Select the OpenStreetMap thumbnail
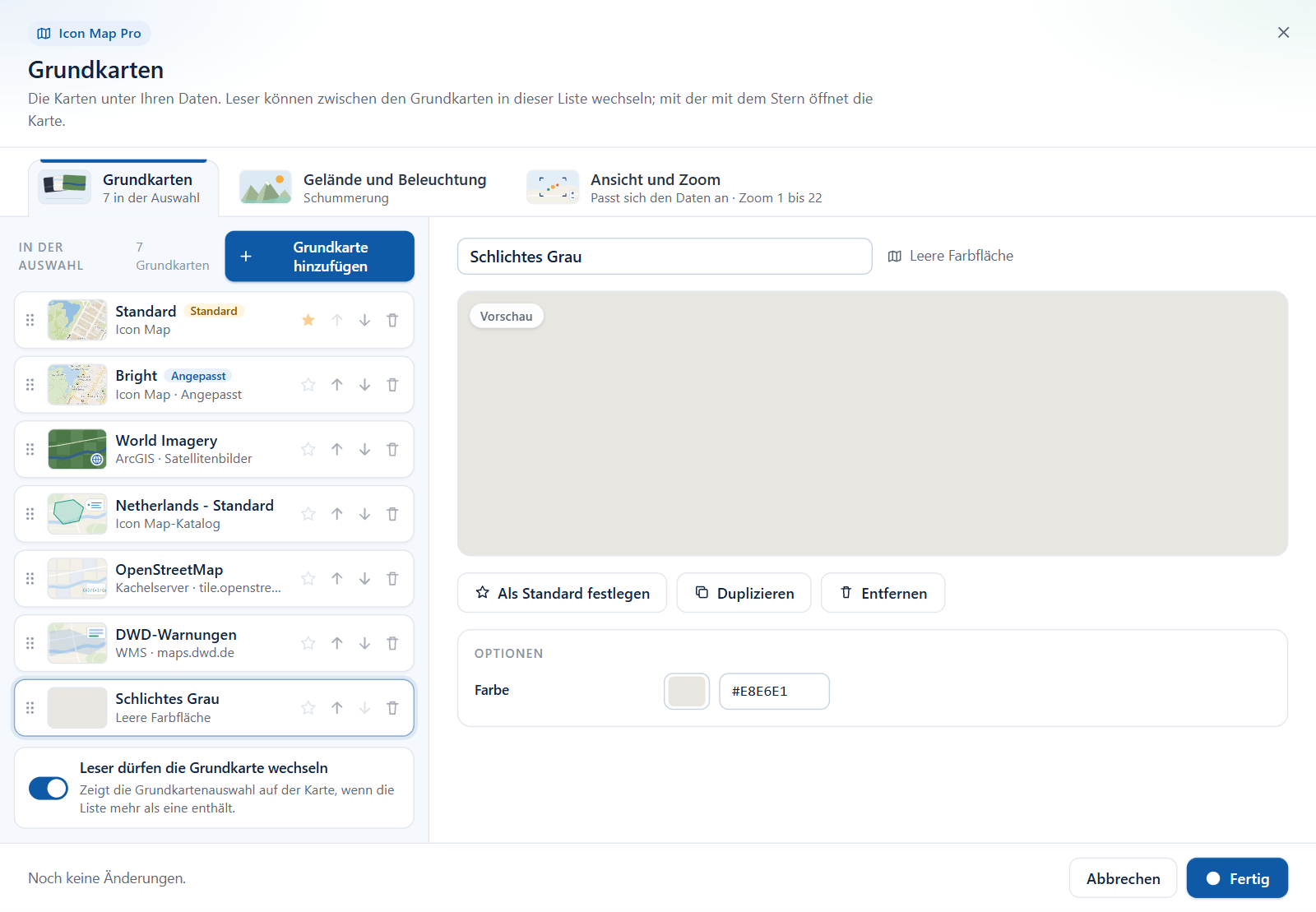The width and height of the screenshot is (1316, 912). click(x=77, y=579)
